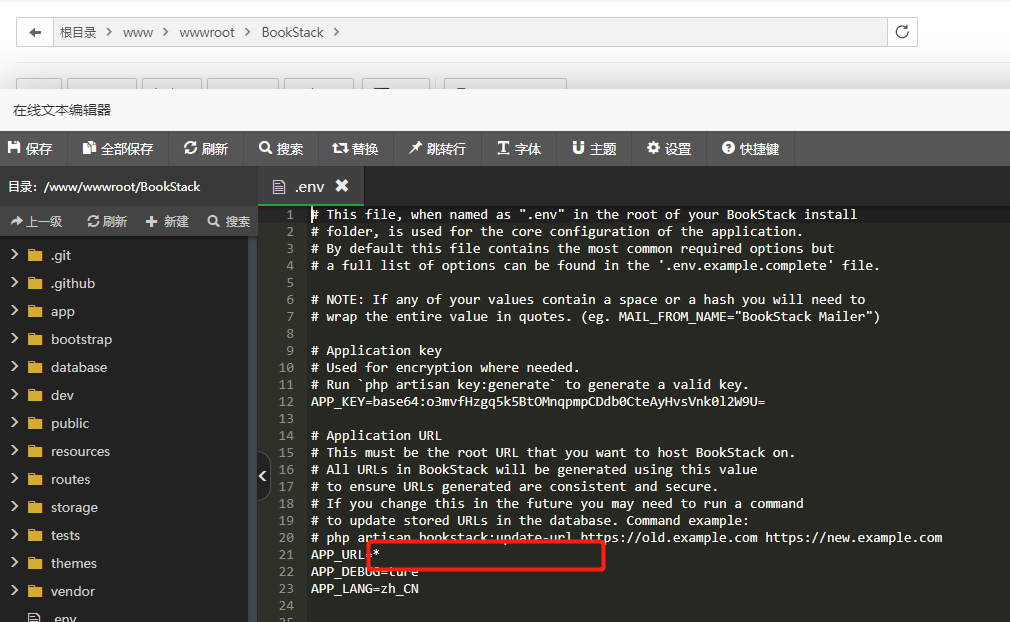Image resolution: width=1010 pixels, height=622 pixels.
Task: Expand the resources folder chevron
Action: point(14,451)
